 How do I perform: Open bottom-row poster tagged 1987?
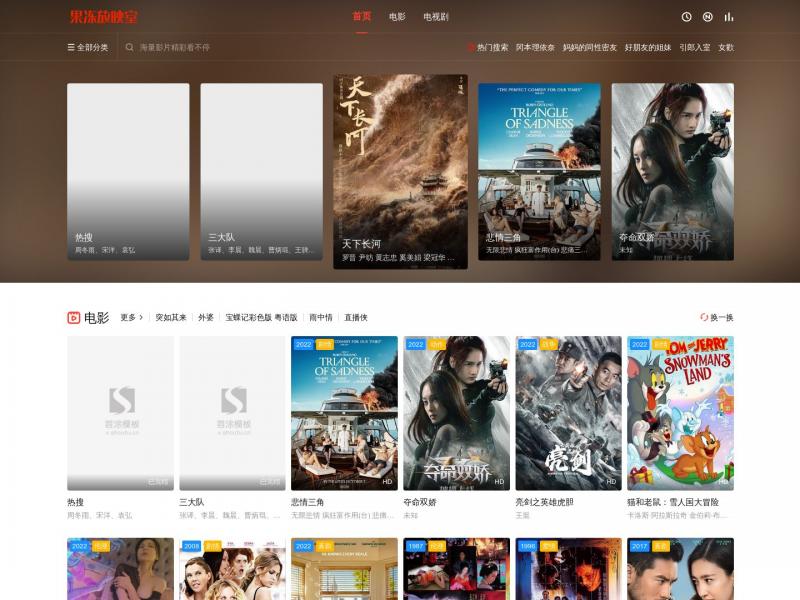tap(457, 569)
